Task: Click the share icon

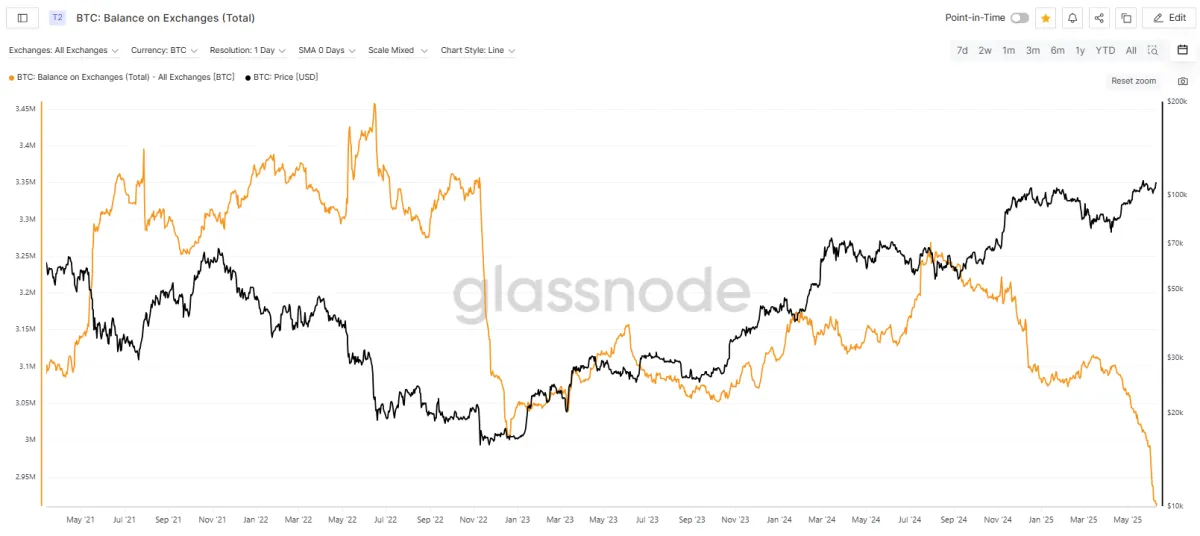Action: pos(1100,18)
